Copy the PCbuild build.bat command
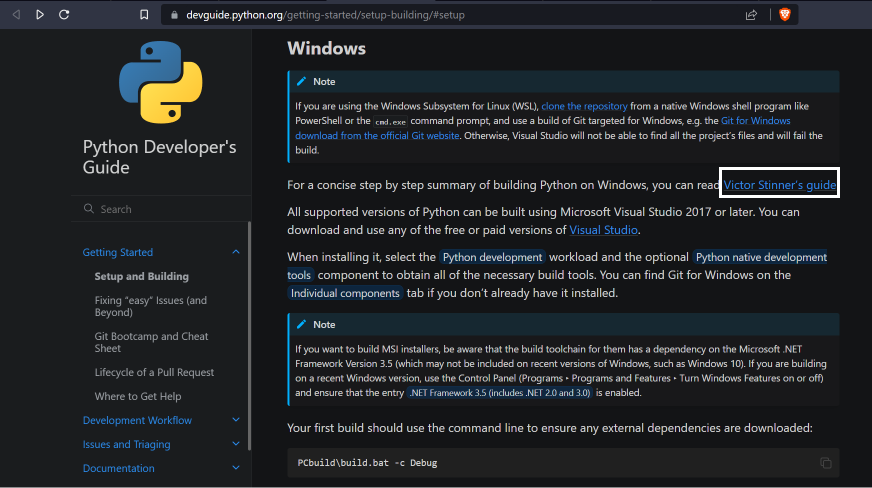The width and height of the screenshot is (872, 488). point(826,463)
